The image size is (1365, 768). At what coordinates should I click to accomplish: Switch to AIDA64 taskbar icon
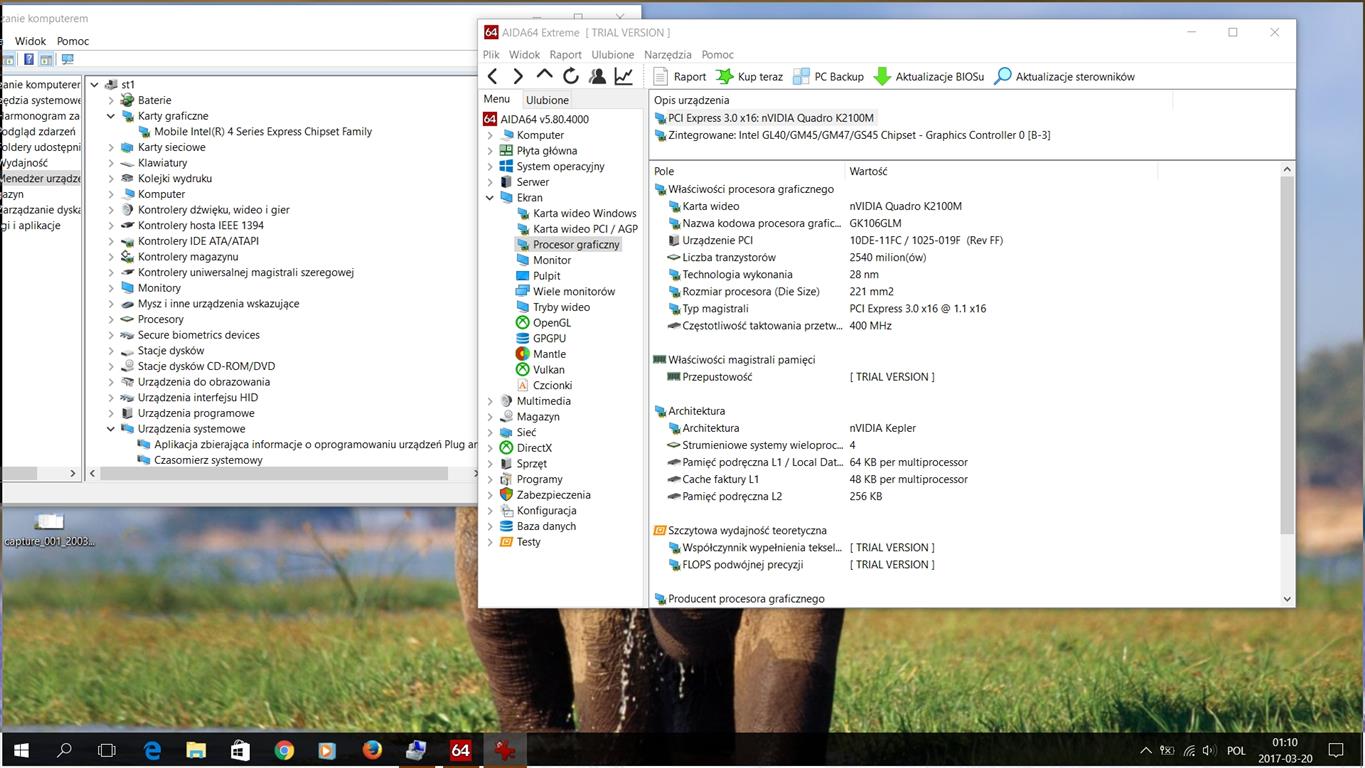460,750
